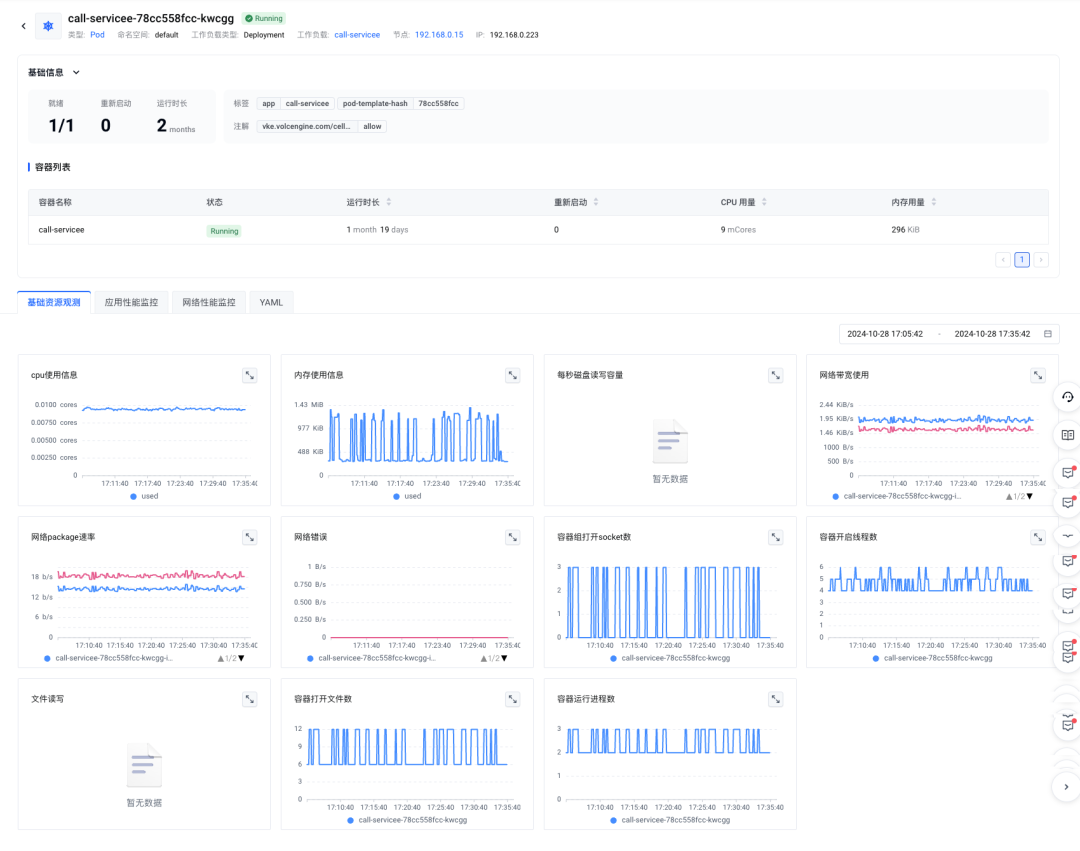The height and width of the screenshot is (851, 1080).
Task: Toggle series legend under 容器打开文件数 chart
Action: [x=407, y=820]
